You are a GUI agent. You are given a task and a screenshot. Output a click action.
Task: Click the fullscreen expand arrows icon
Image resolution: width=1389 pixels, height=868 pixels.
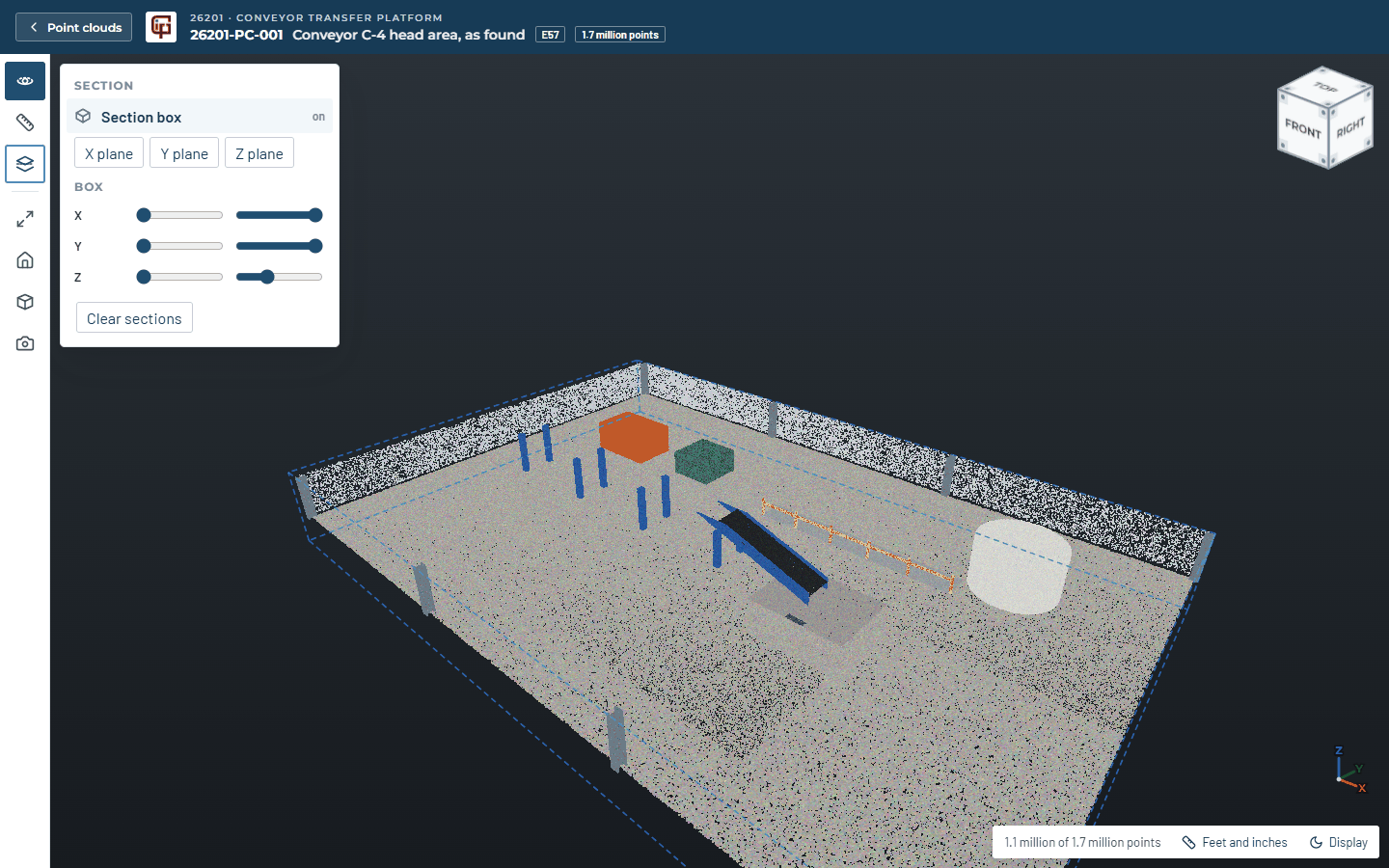(x=25, y=219)
